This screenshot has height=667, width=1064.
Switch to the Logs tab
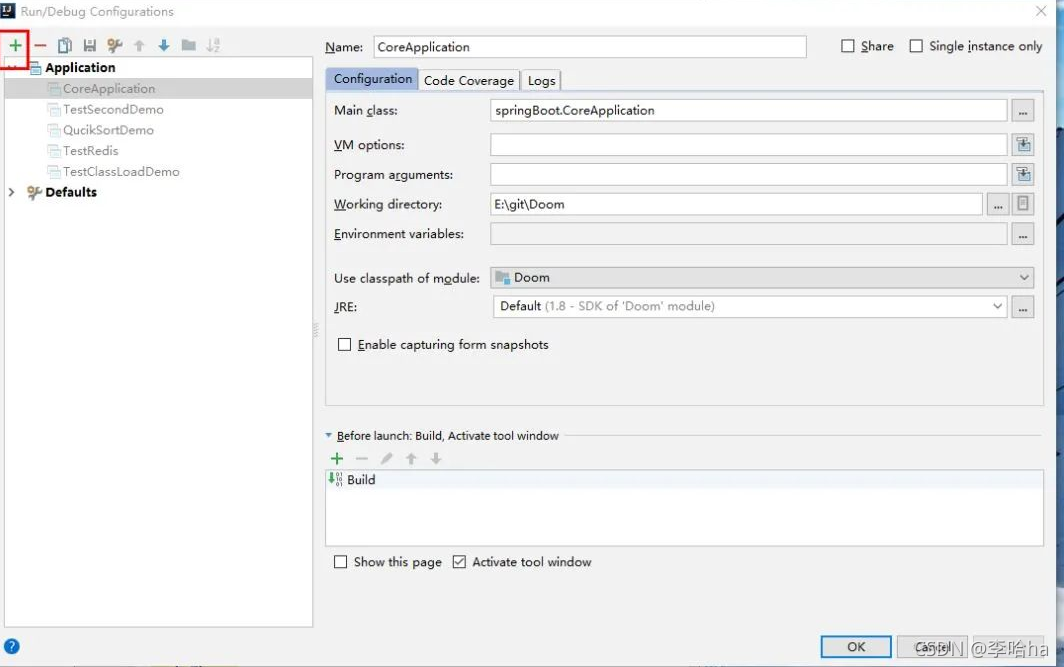click(542, 81)
